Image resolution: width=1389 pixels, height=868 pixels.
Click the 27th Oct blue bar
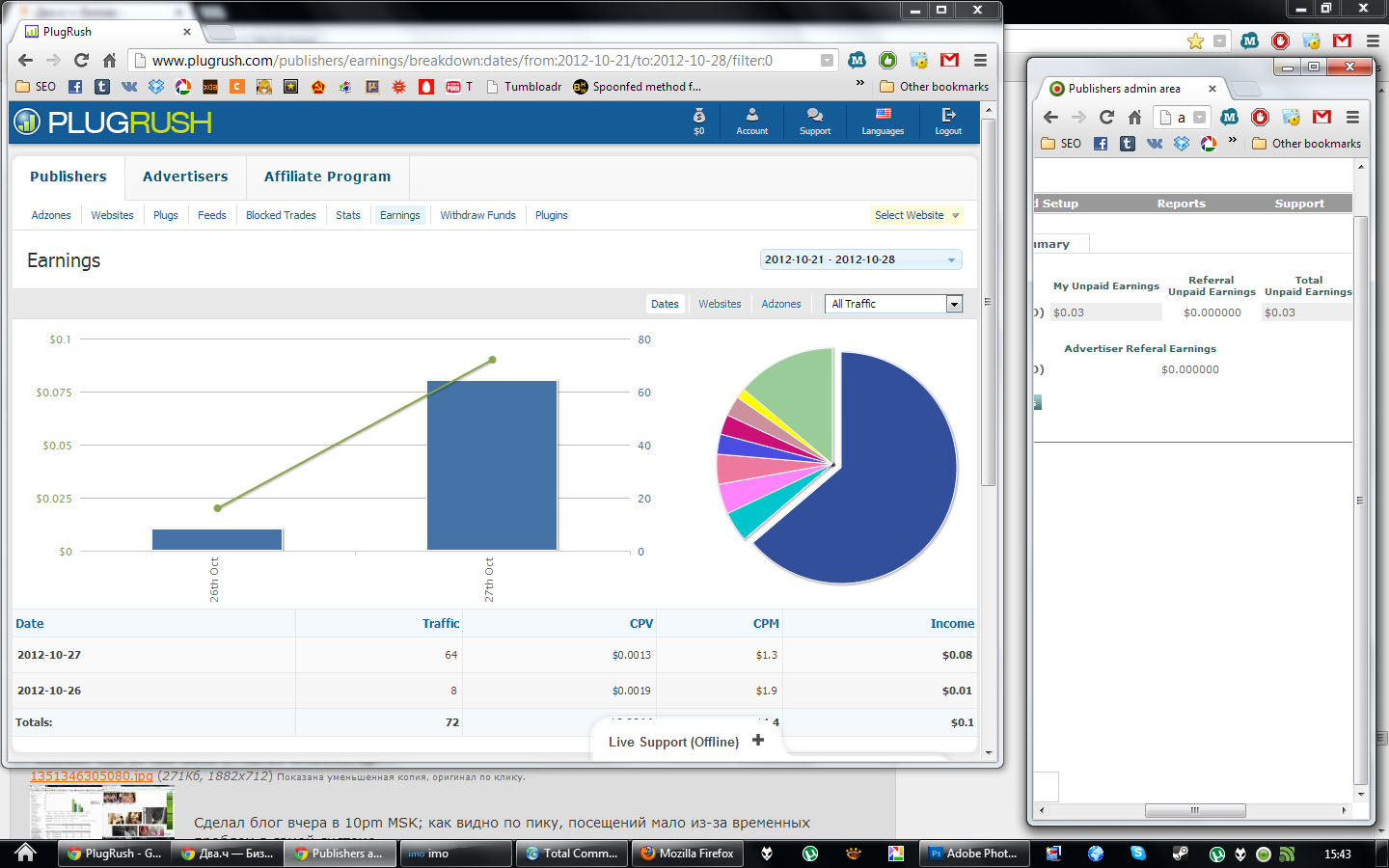pyautogui.click(x=492, y=466)
